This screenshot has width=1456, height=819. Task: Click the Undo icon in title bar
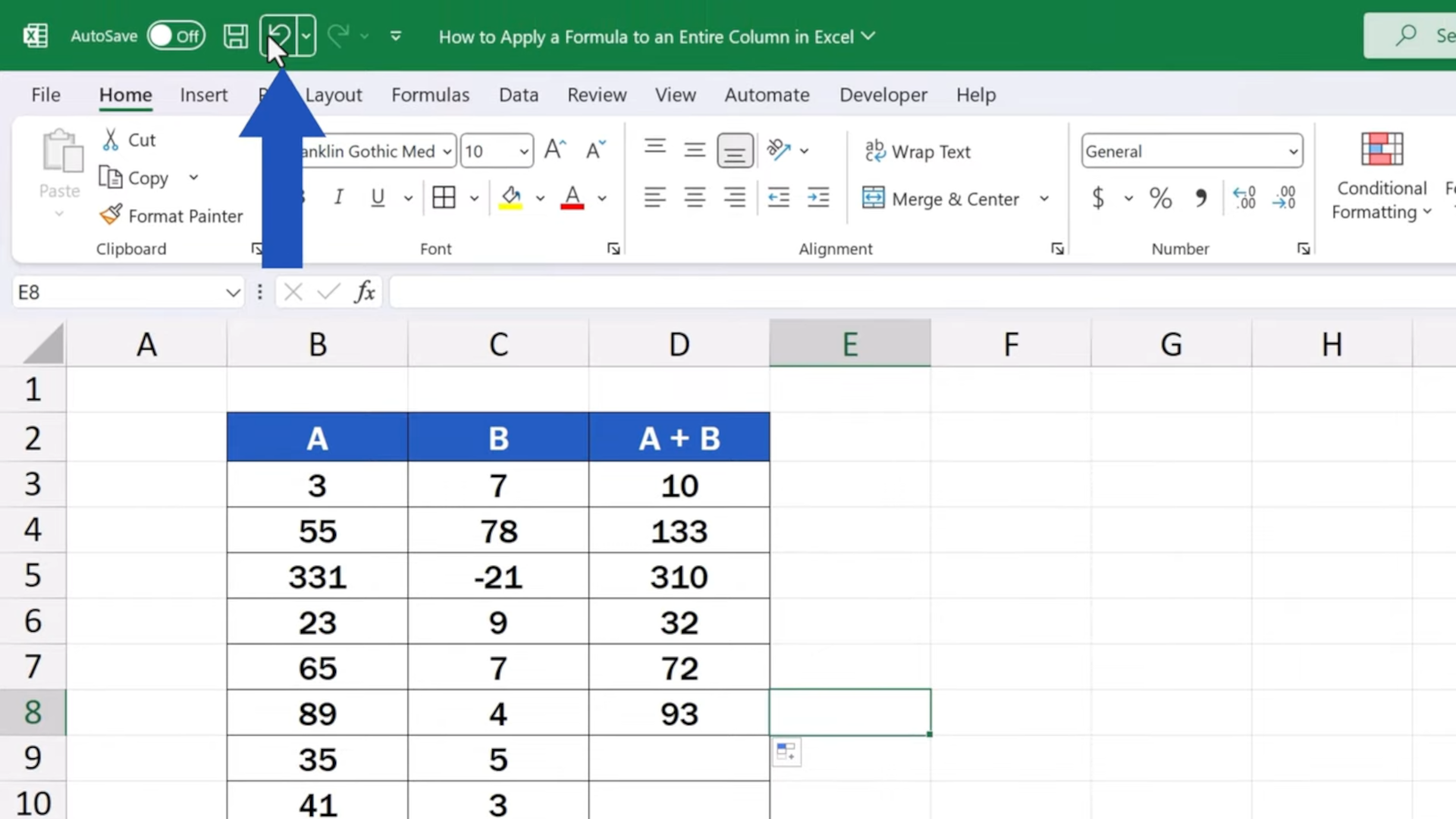(278, 36)
